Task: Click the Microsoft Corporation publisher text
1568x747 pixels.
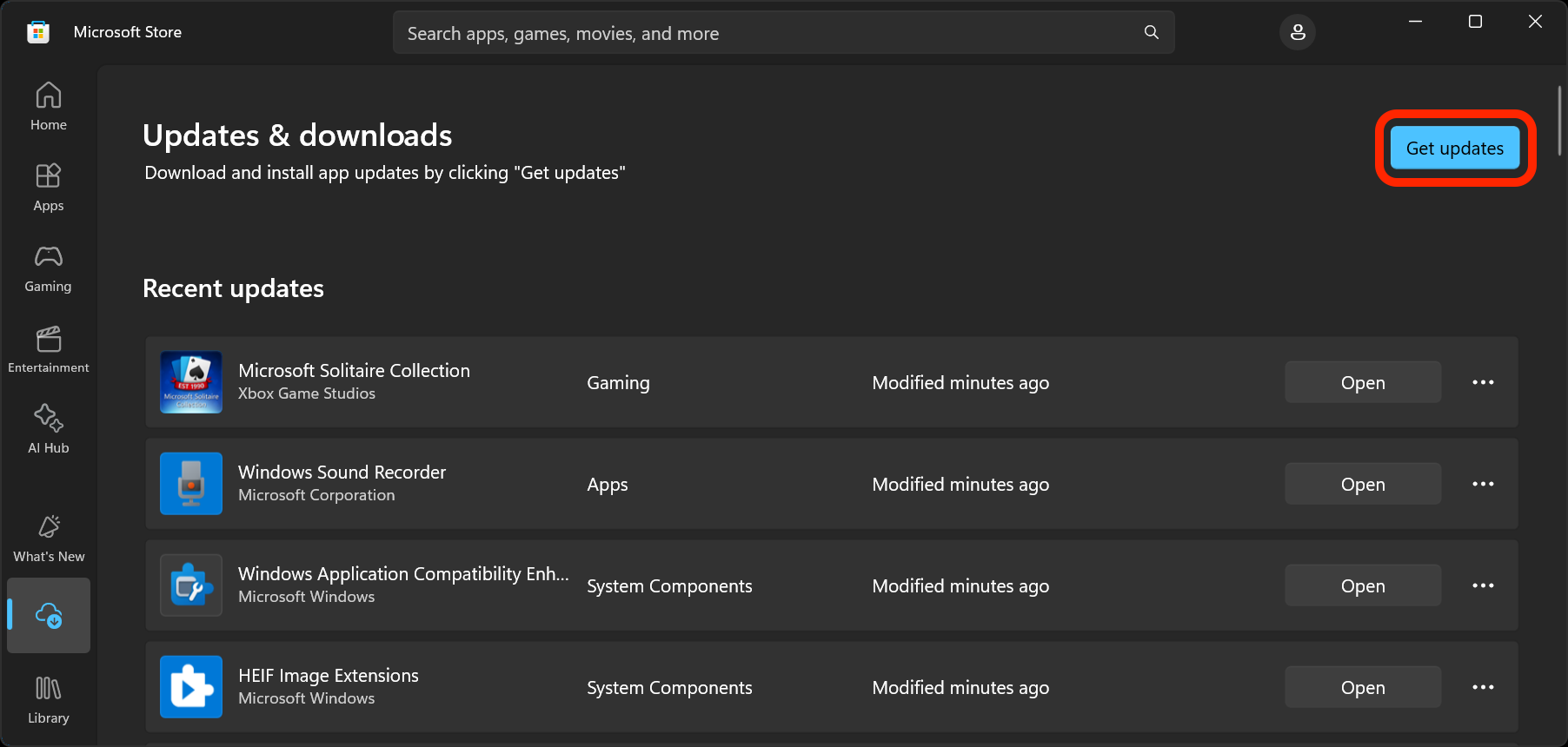Action: pos(316,495)
